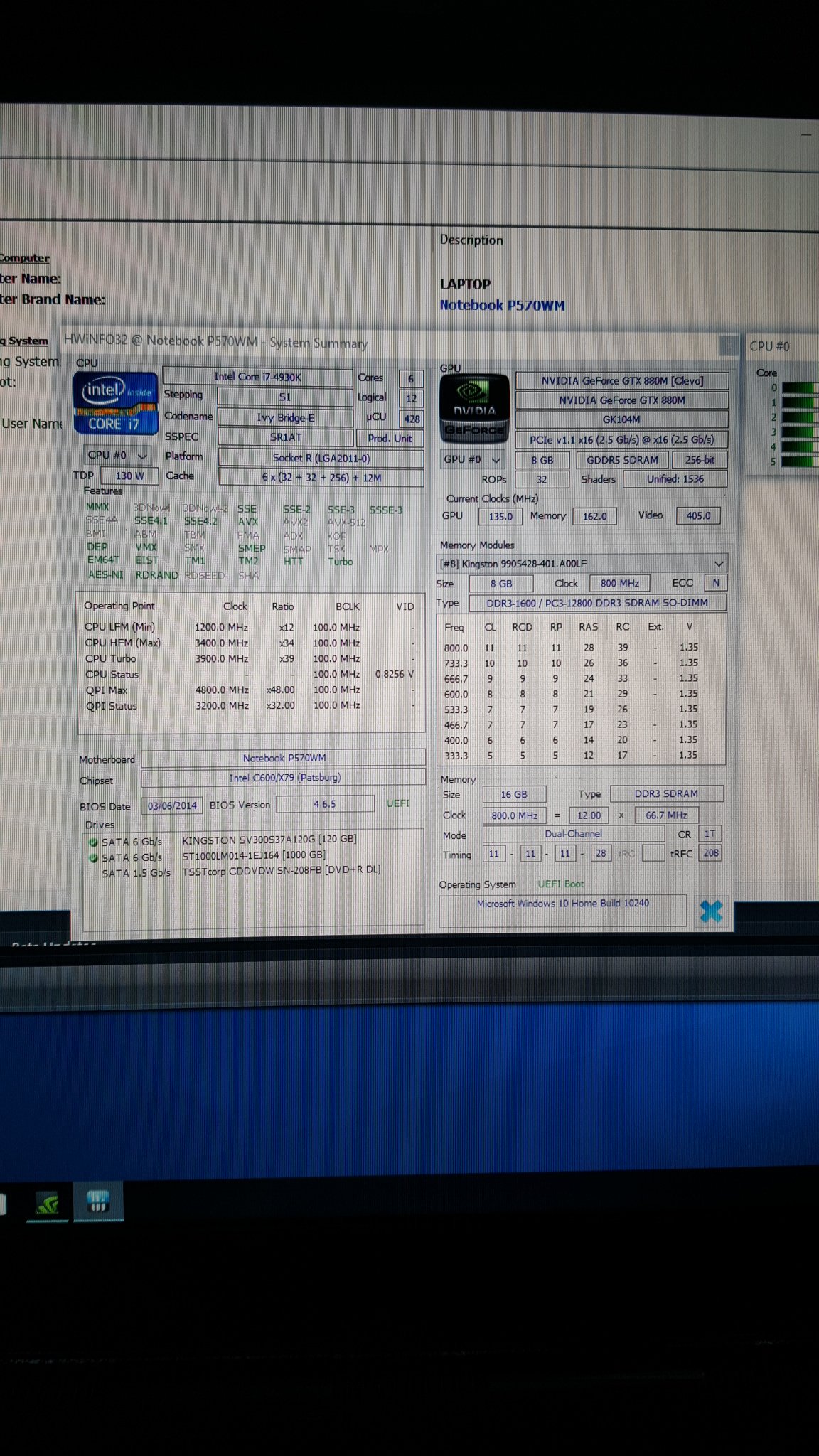Click the Notebook P570WM link in background window

(502, 305)
